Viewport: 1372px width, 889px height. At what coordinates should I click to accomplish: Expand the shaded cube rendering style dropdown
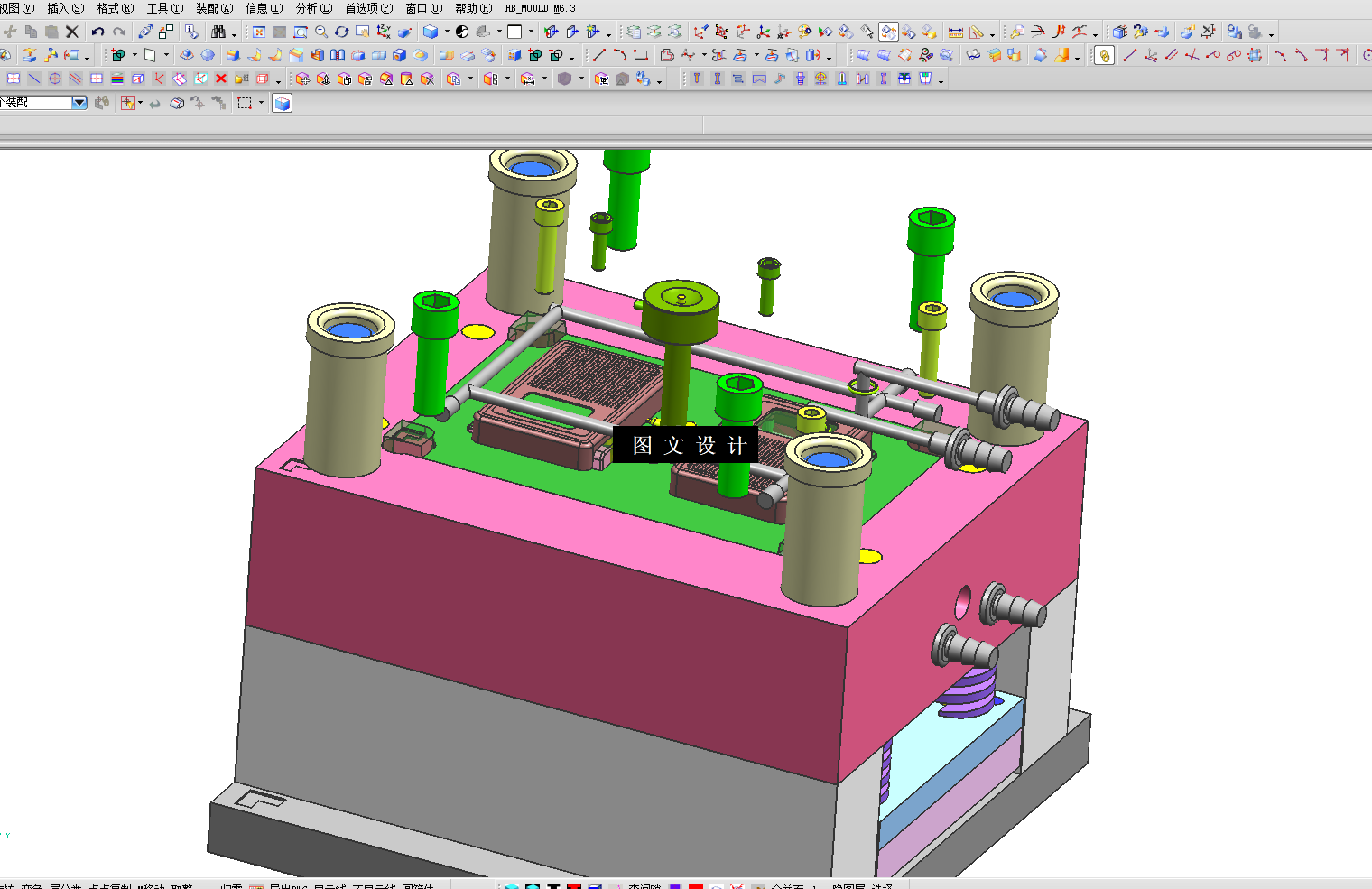447,32
